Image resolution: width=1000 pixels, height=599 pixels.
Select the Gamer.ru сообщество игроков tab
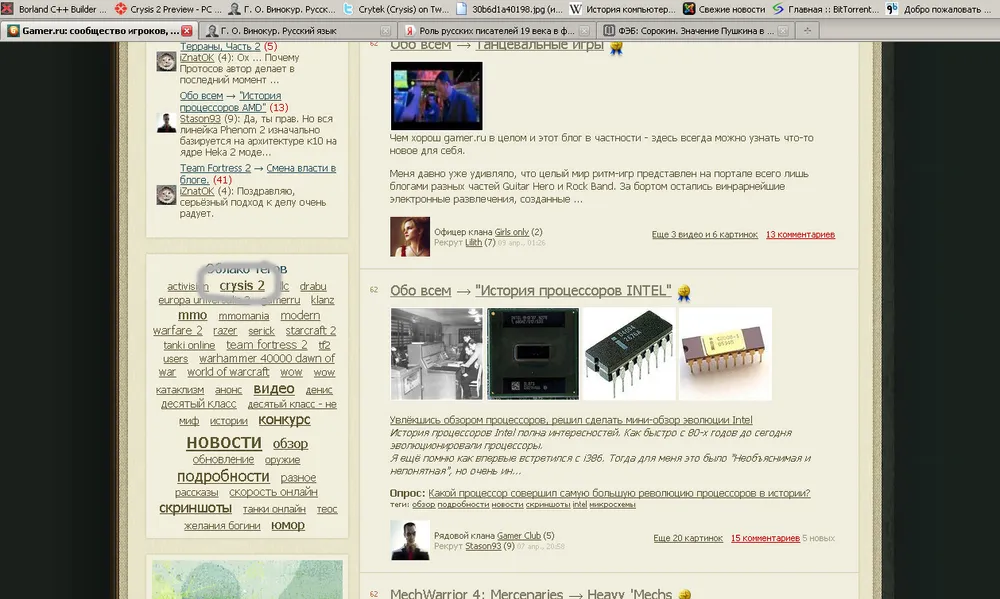[99, 31]
